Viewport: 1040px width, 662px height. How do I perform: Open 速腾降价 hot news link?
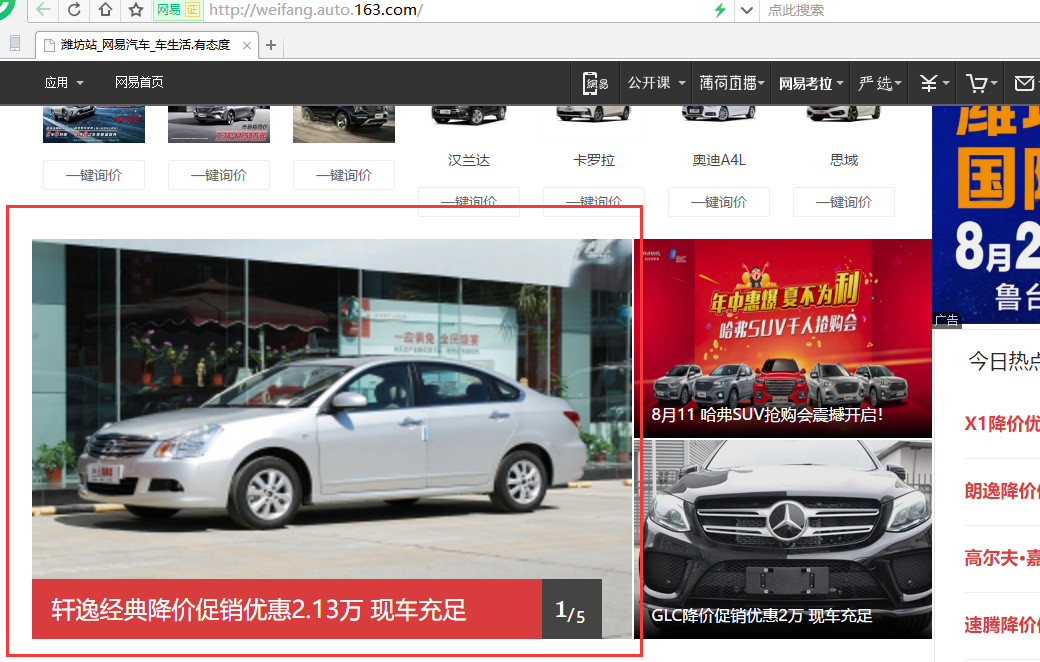click(x=1002, y=625)
